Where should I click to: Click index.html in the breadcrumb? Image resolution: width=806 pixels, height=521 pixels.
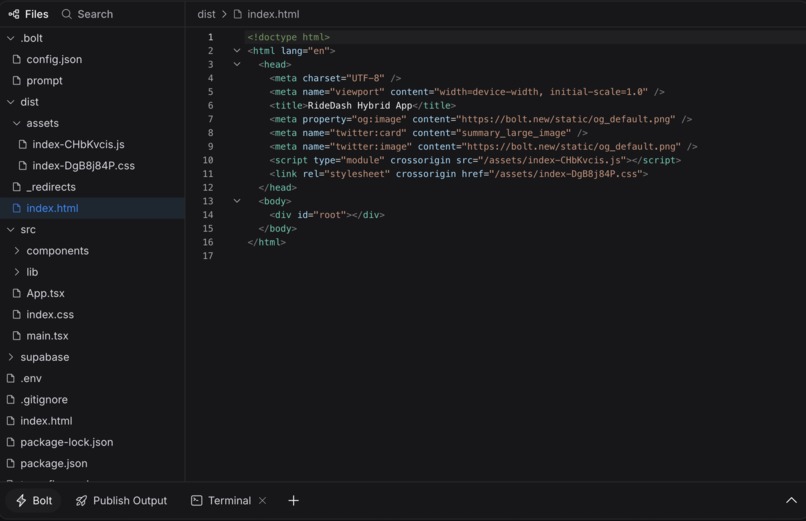[x=273, y=14]
